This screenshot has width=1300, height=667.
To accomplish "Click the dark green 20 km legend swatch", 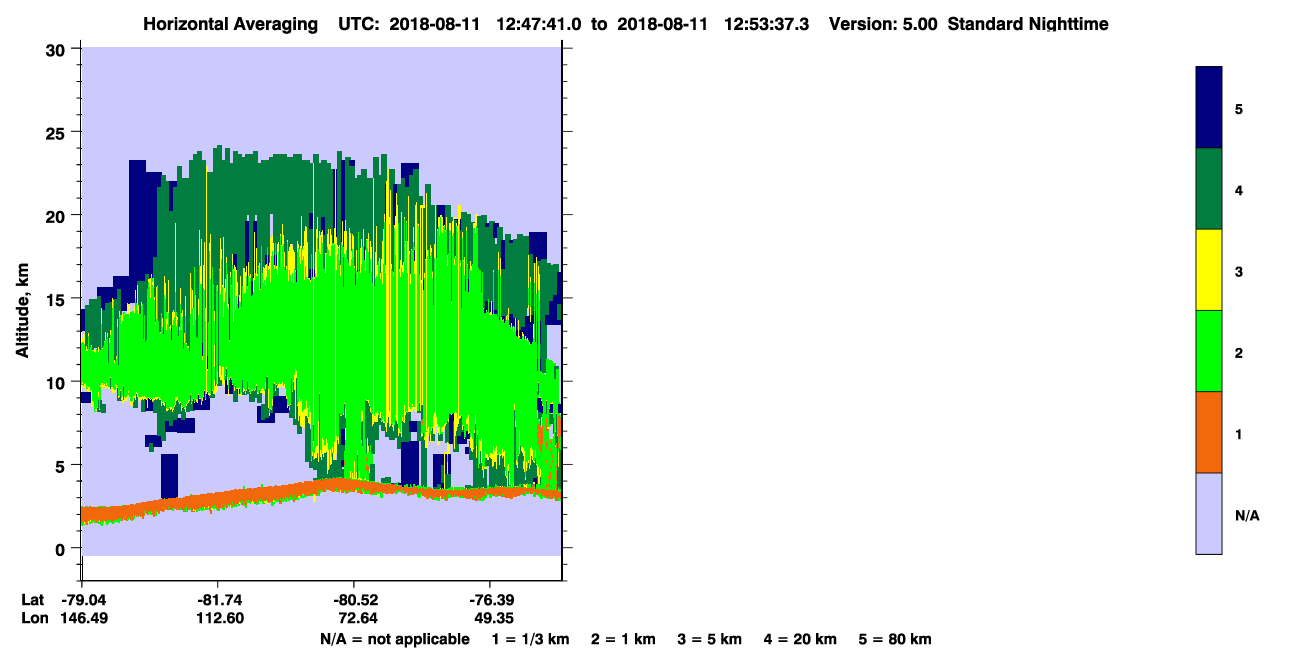I will (x=1209, y=189).
